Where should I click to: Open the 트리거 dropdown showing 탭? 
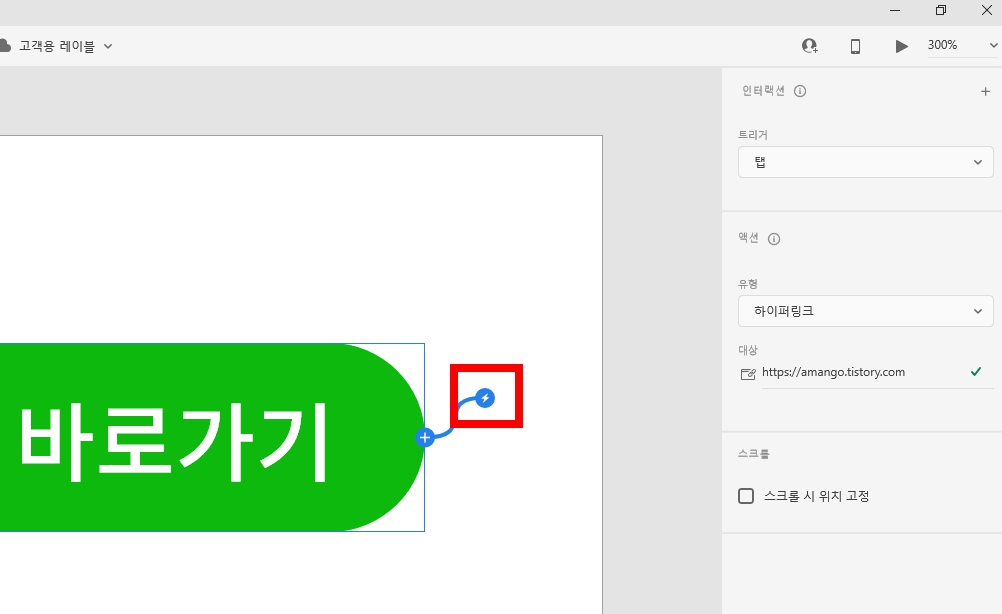(864, 161)
